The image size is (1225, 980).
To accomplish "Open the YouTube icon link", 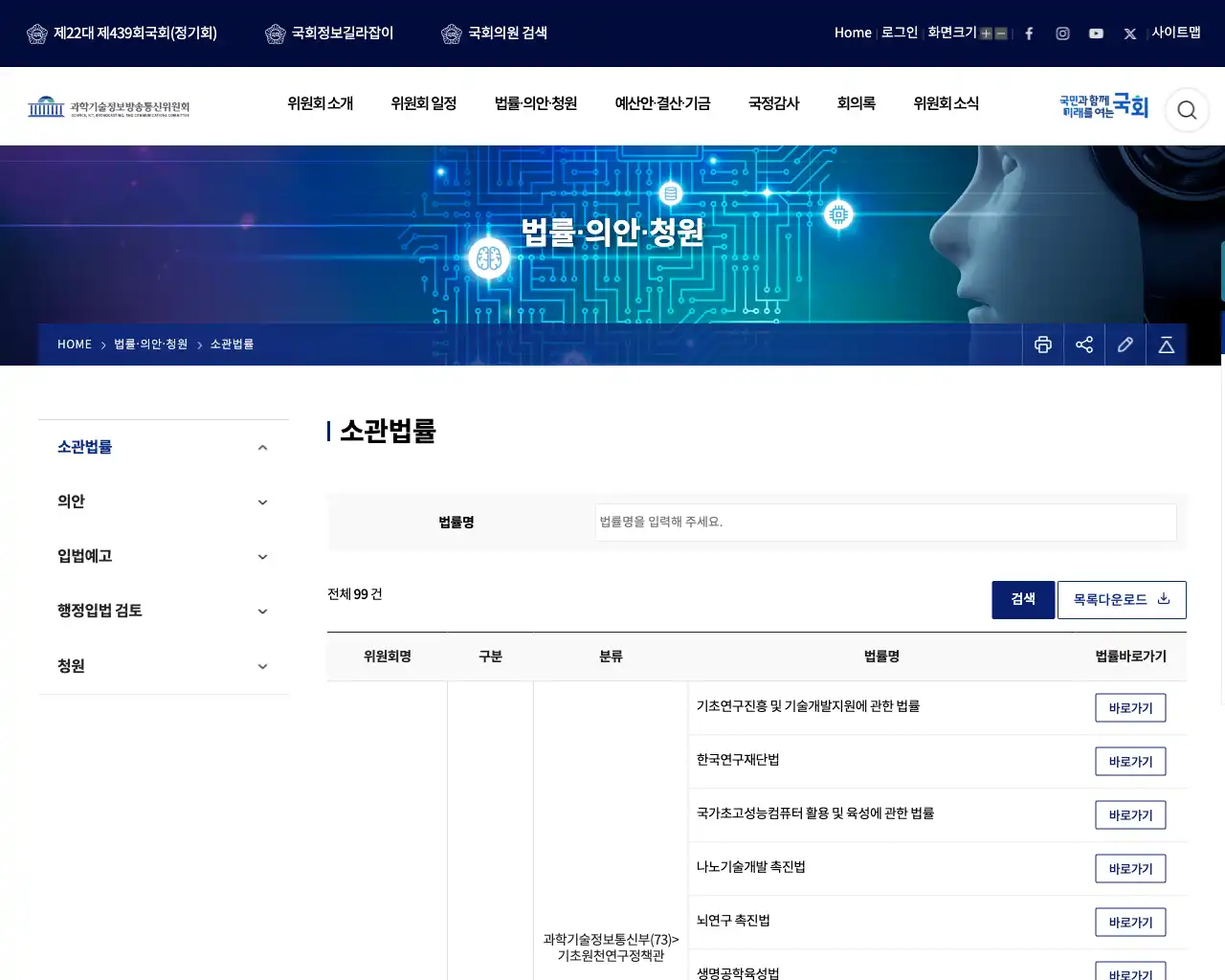I will 1096,33.
